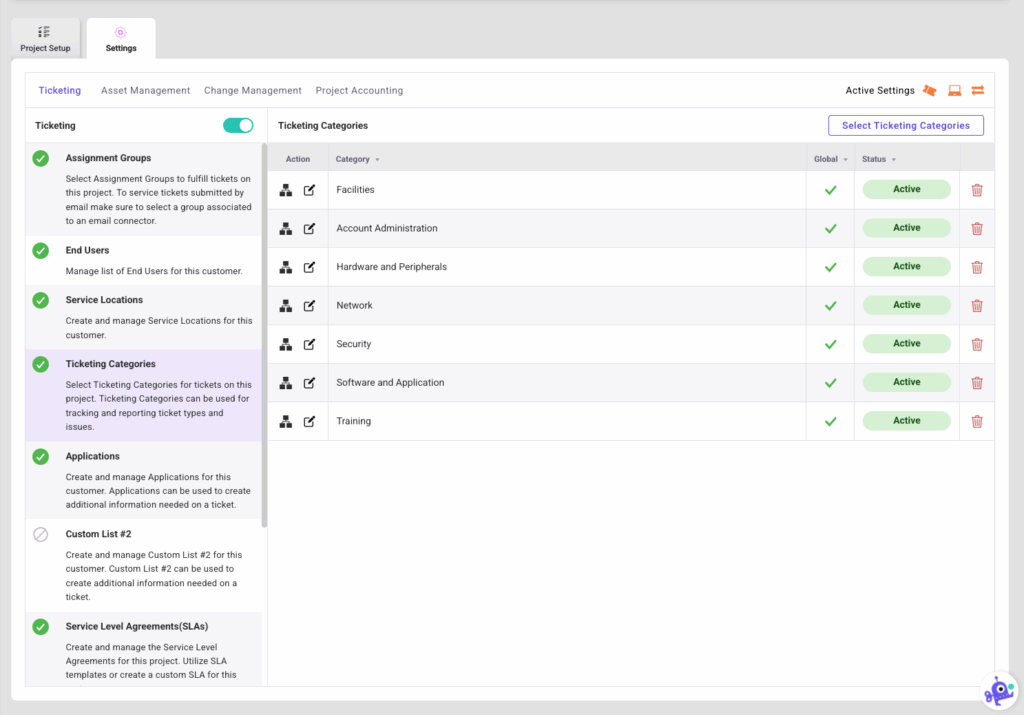Edit the Security ticketing category
1024x715 pixels.
pyautogui.click(x=312, y=343)
